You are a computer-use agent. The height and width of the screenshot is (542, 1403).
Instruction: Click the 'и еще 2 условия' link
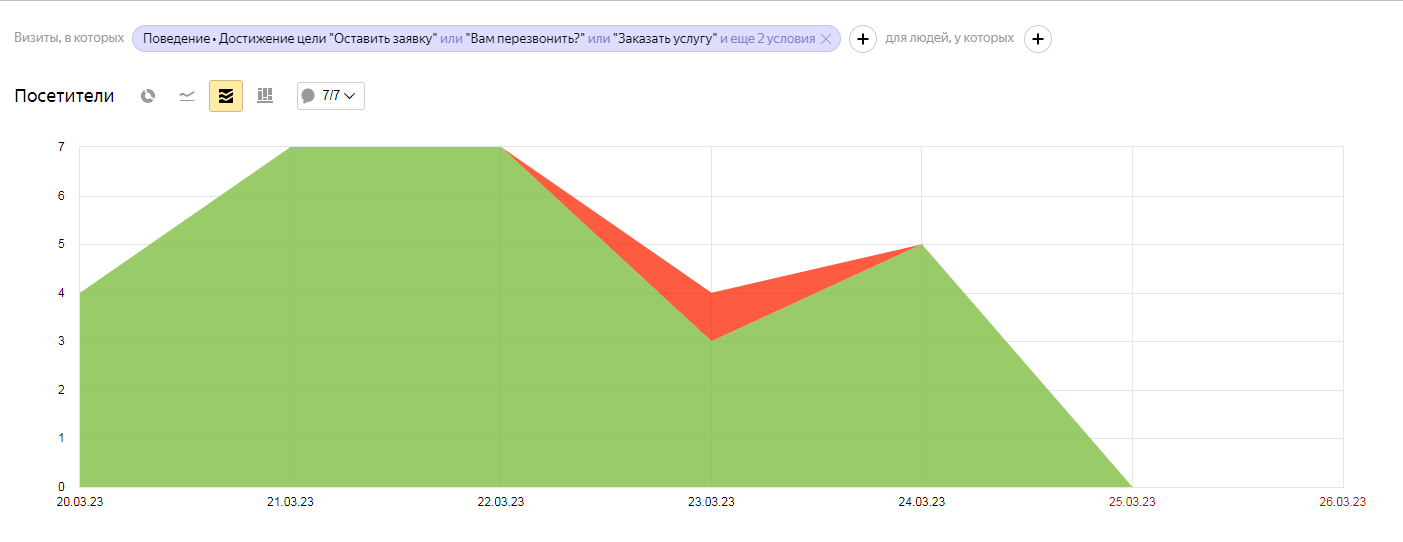767,39
